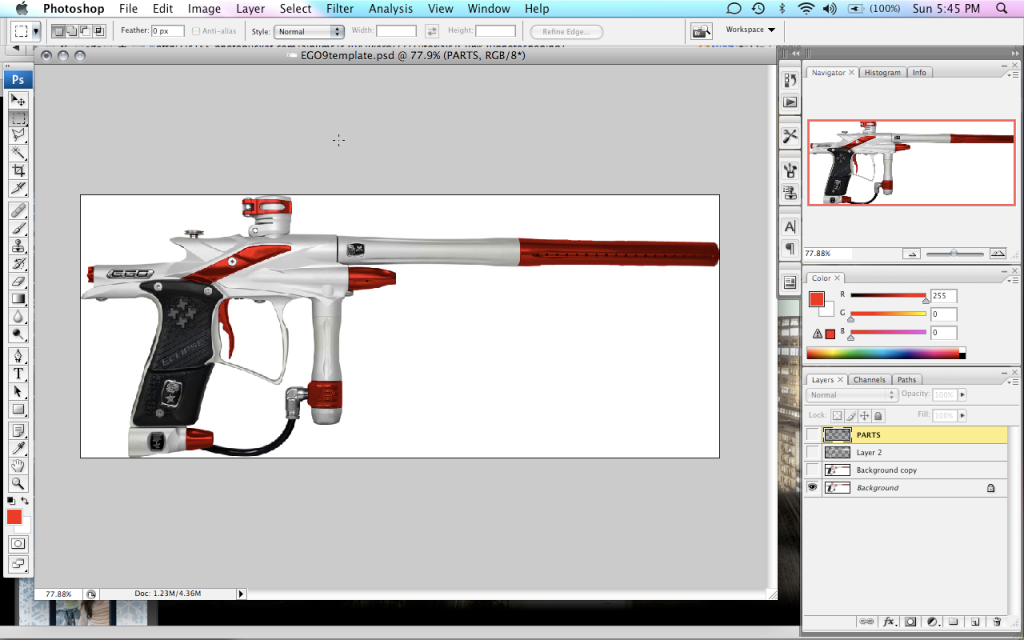Select the Clone Stamp tool

18,246
